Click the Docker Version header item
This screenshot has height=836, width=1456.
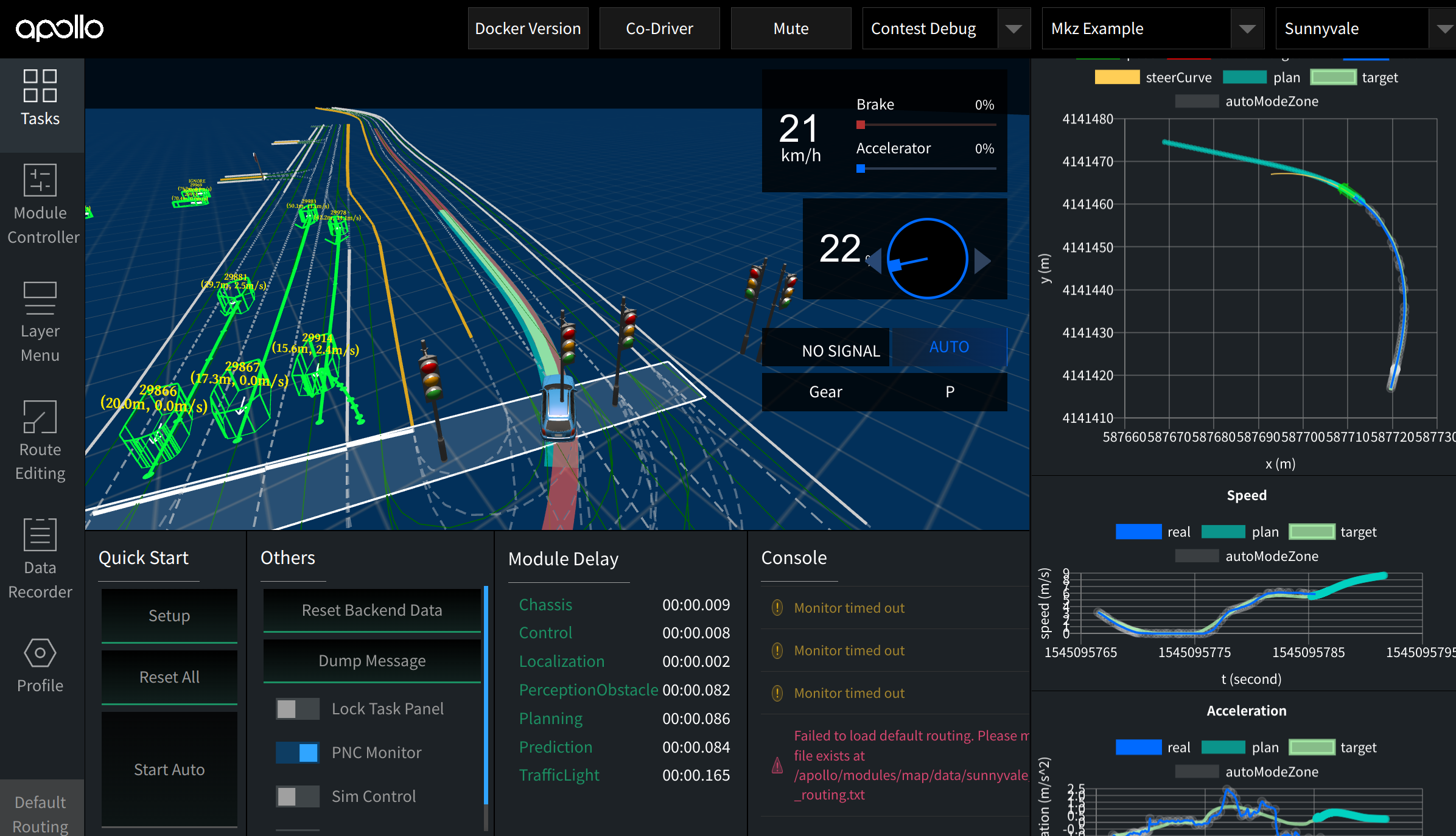[528, 29]
